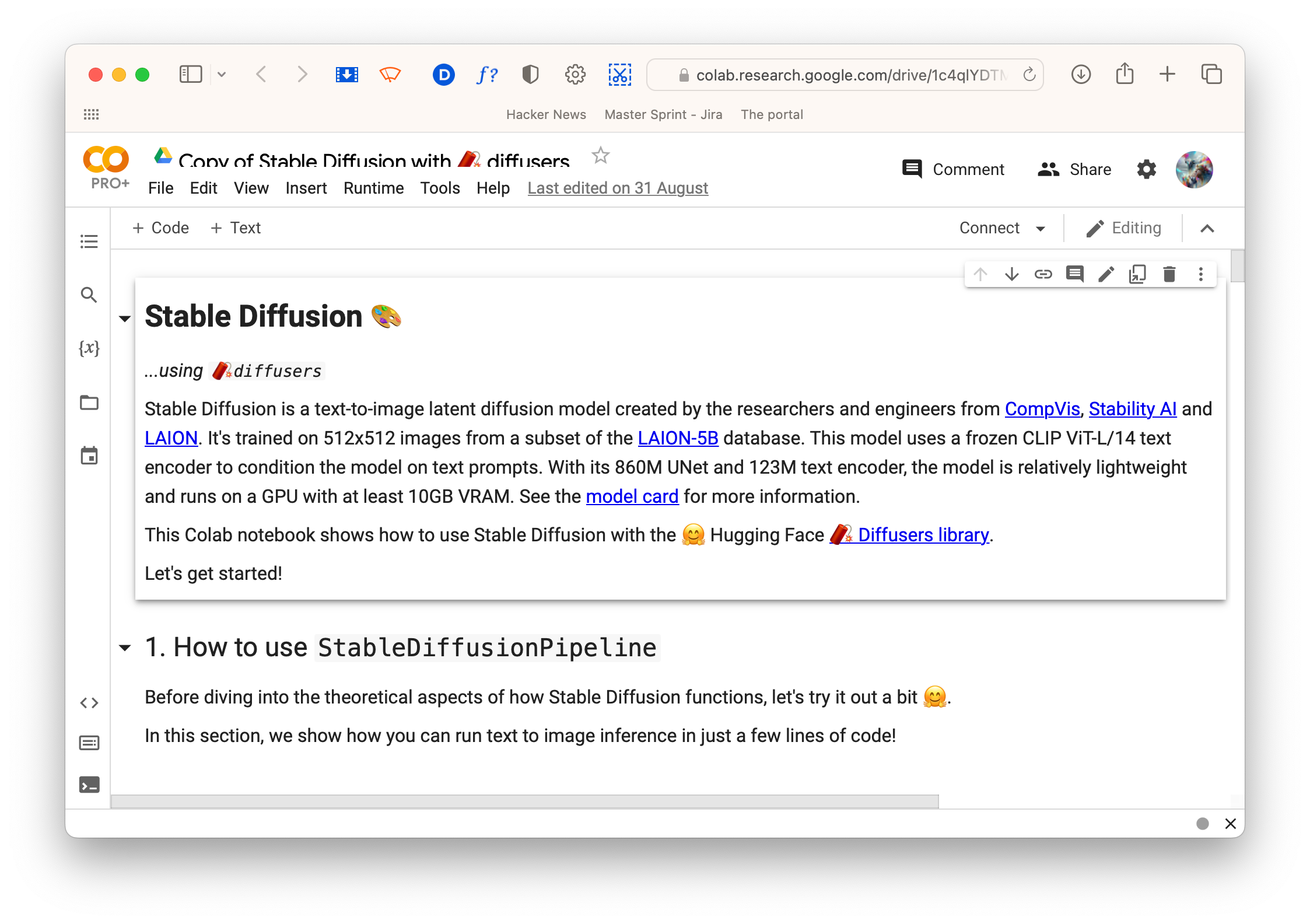Toggle the cell toolbar visibility arrow
The width and height of the screenshot is (1310, 924).
(1207, 228)
